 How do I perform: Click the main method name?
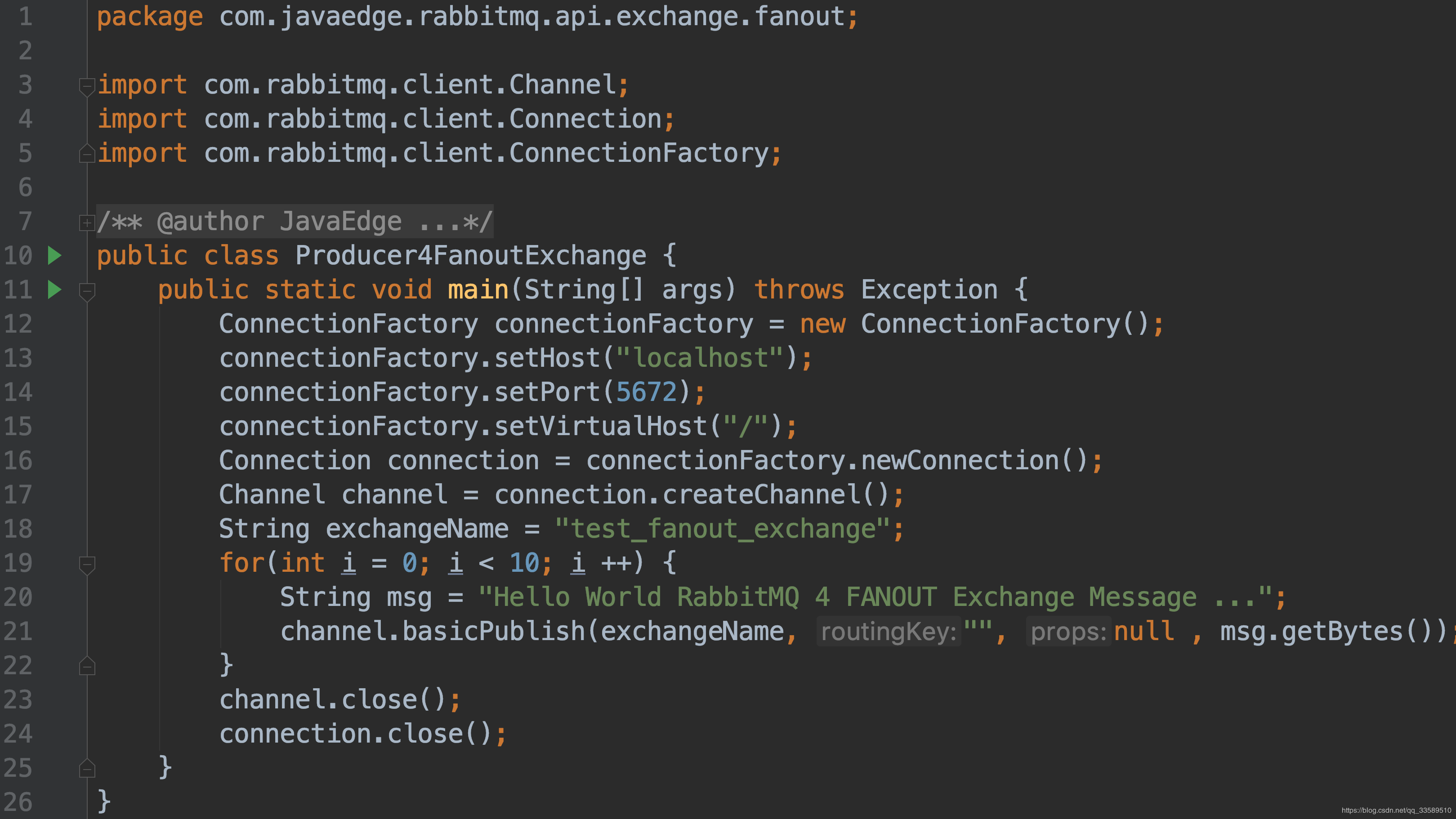coord(478,289)
